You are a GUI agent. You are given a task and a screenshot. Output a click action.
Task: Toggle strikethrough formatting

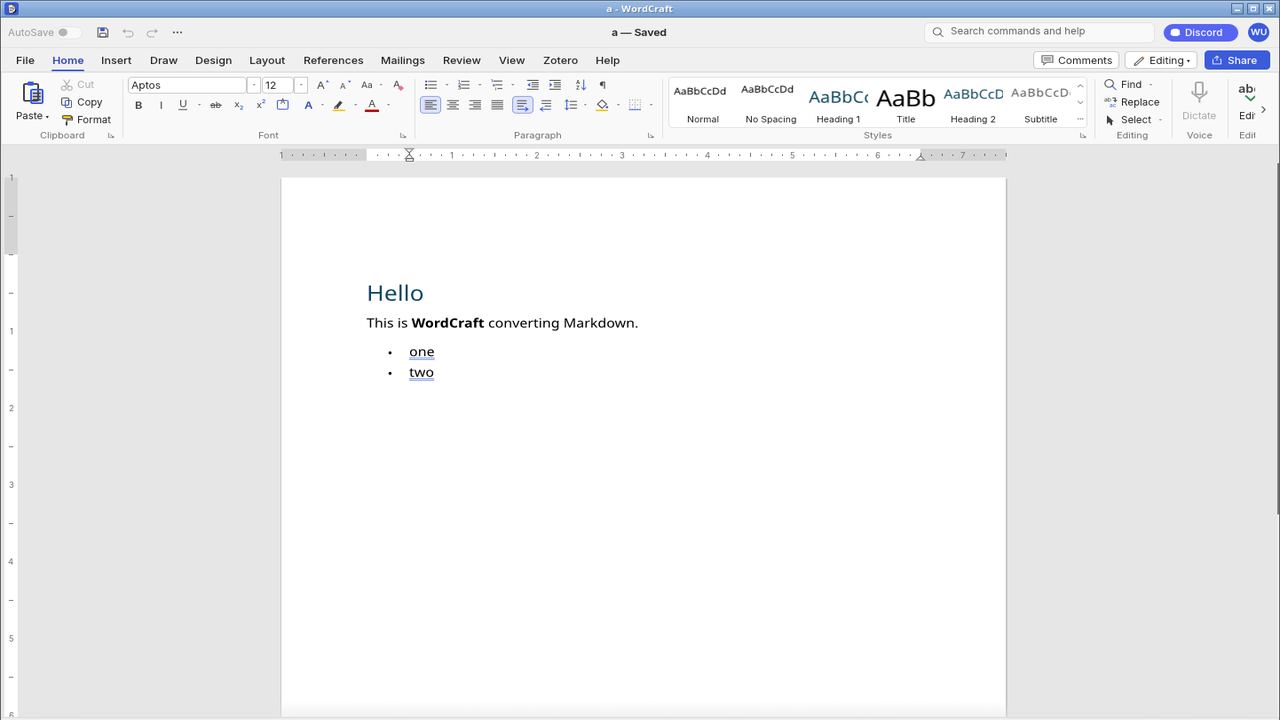click(215, 105)
